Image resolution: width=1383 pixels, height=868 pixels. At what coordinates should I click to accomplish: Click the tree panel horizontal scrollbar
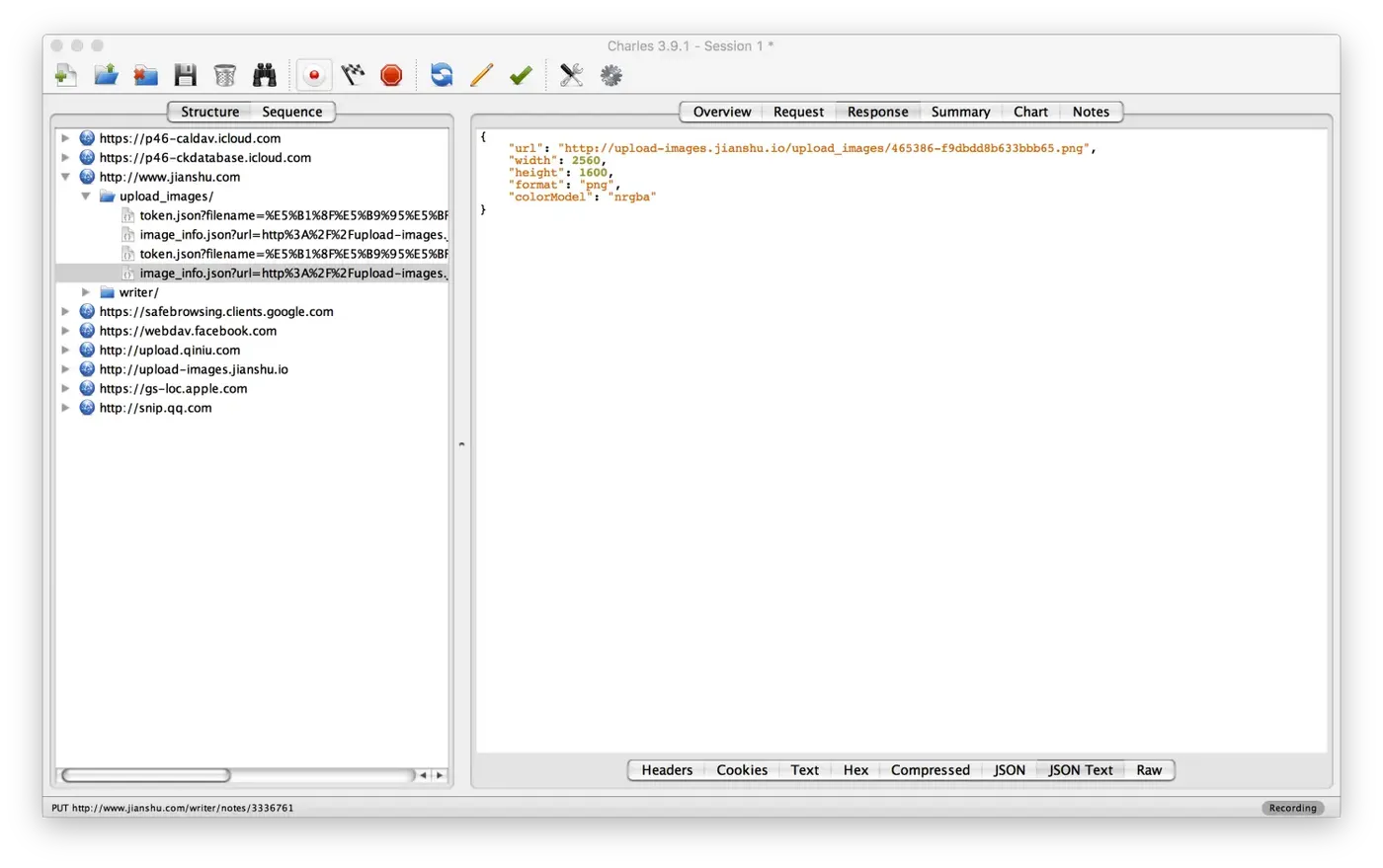point(146,775)
